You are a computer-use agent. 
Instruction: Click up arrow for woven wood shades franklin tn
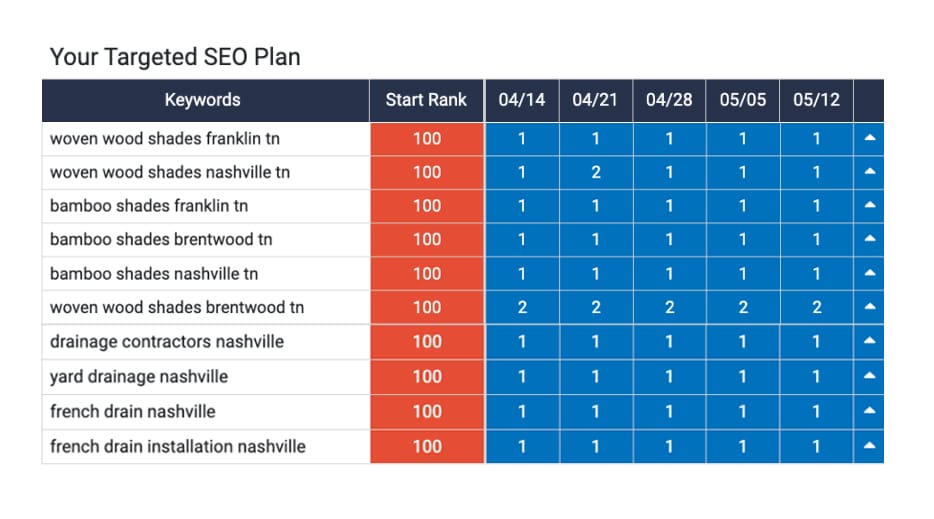(869, 139)
